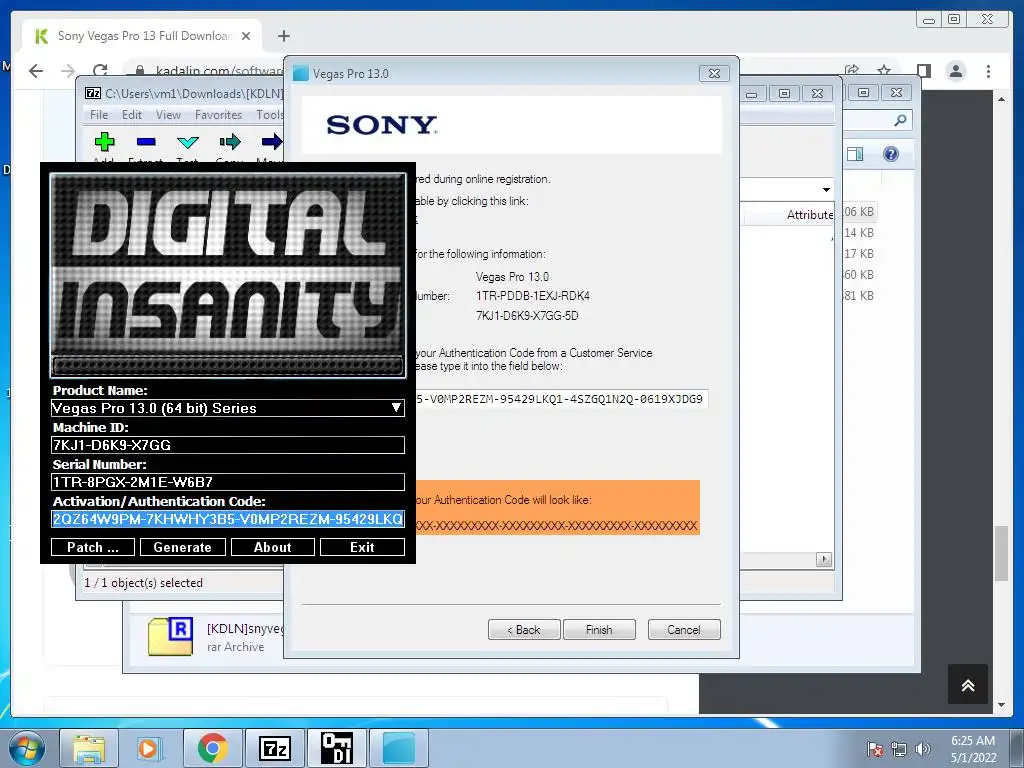This screenshot has height=768, width=1024.
Task: Expand the dropdown arrow in the rear window
Action: coord(826,189)
